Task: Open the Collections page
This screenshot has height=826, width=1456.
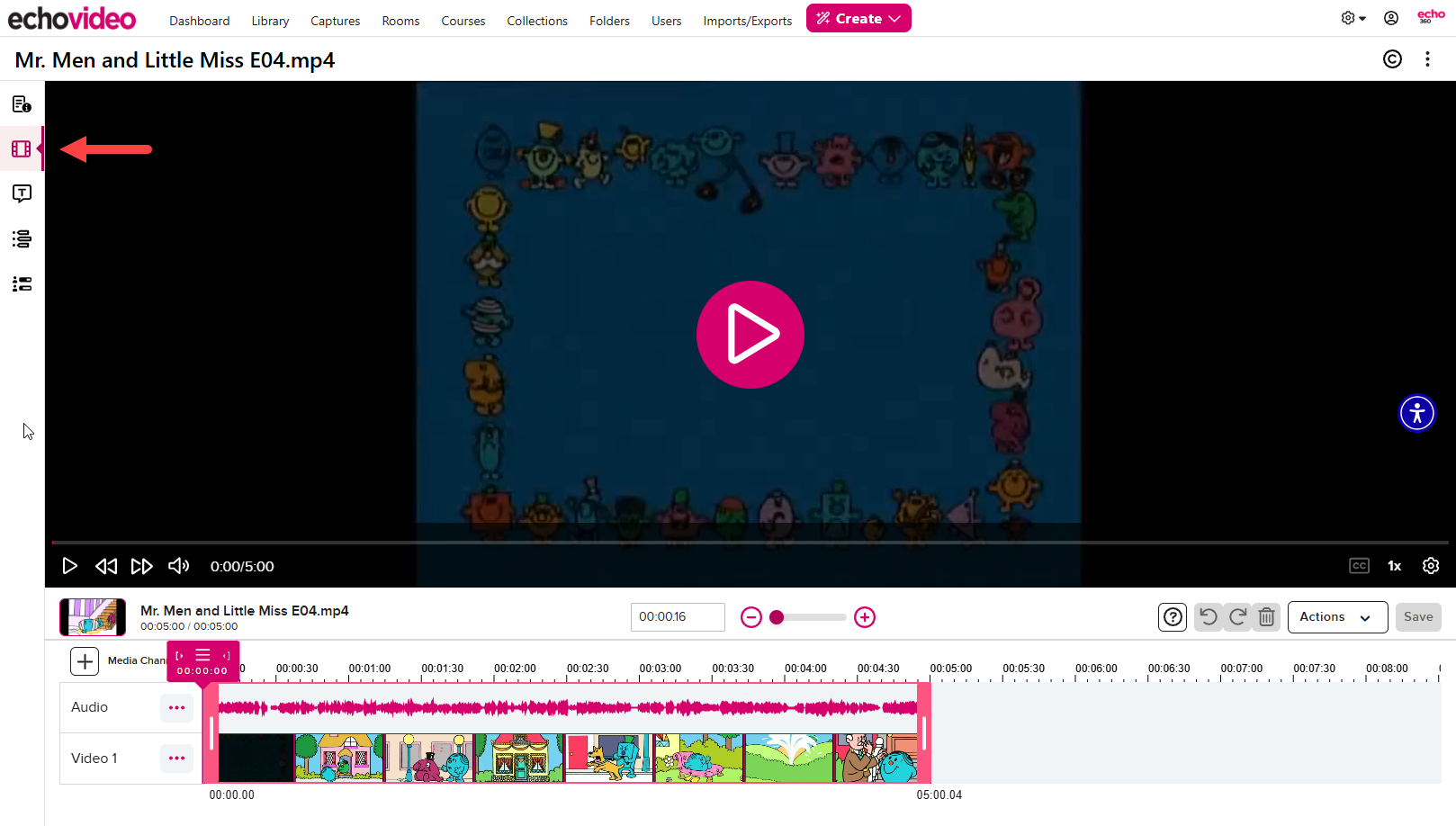Action: click(x=537, y=21)
